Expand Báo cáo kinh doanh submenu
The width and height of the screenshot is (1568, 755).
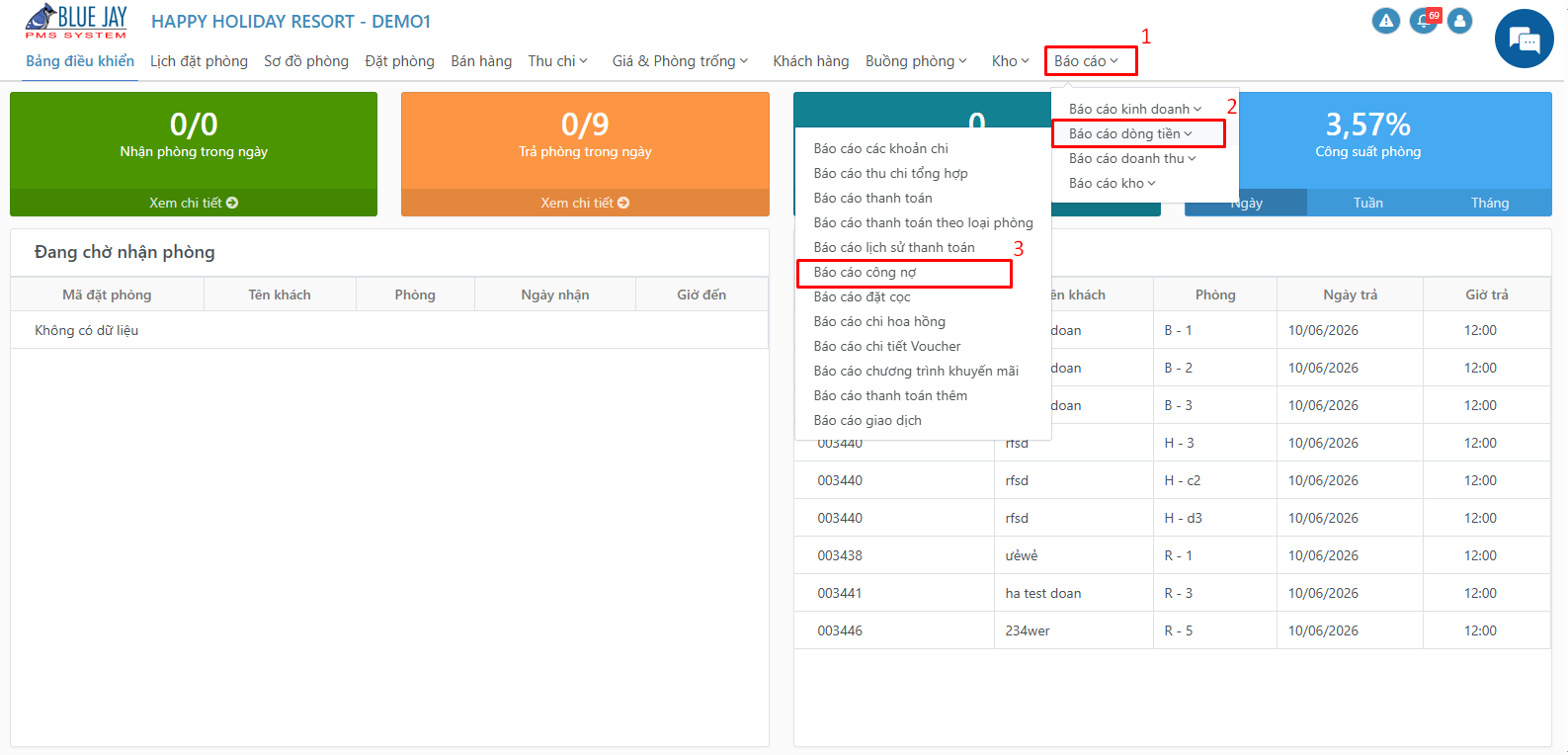(1135, 109)
